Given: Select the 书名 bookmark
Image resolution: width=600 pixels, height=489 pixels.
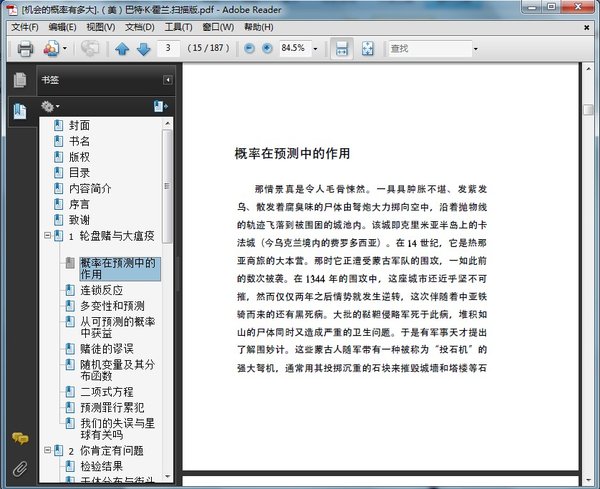Looking at the screenshot, I should 79,141.
